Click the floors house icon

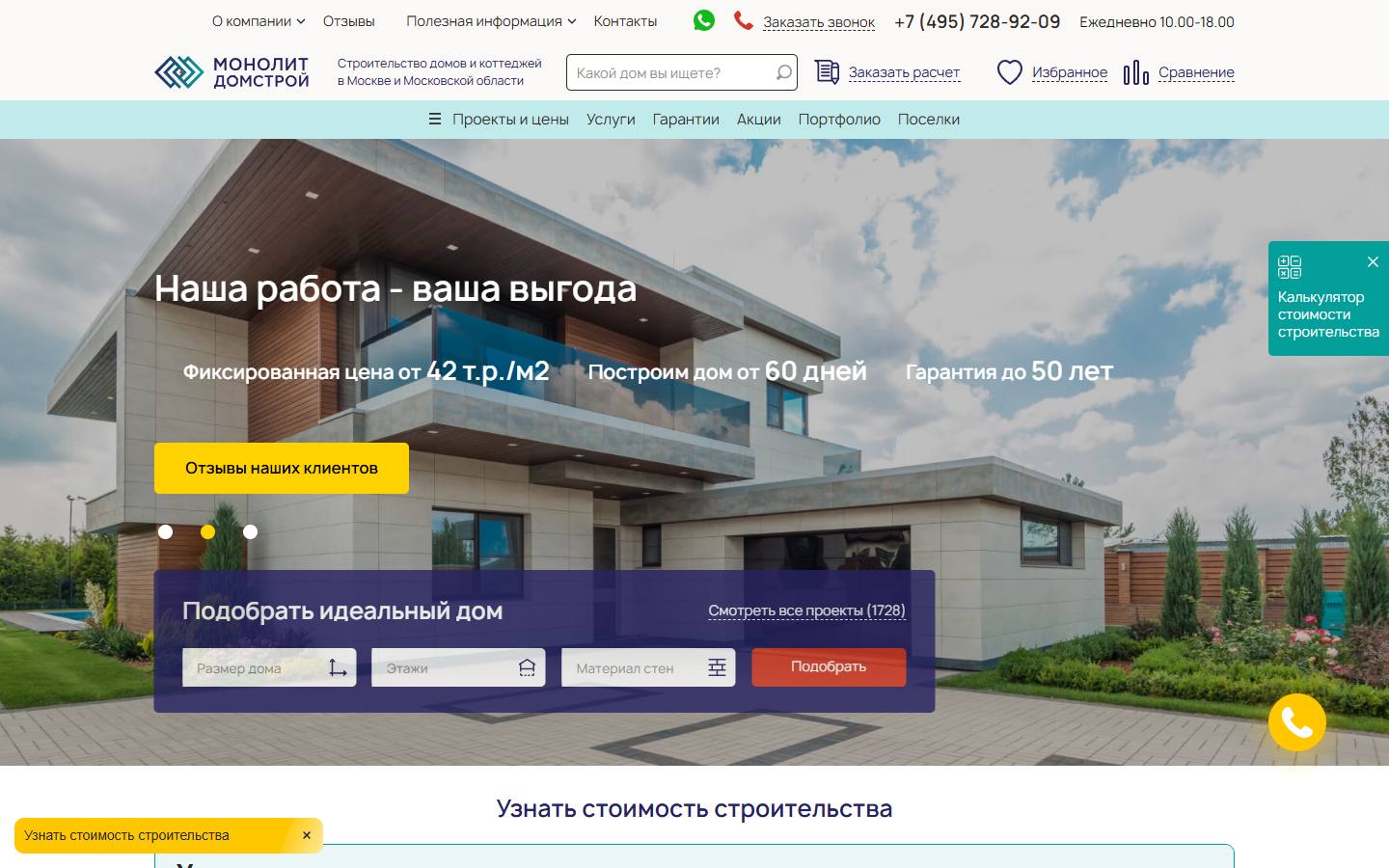pos(527,667)
